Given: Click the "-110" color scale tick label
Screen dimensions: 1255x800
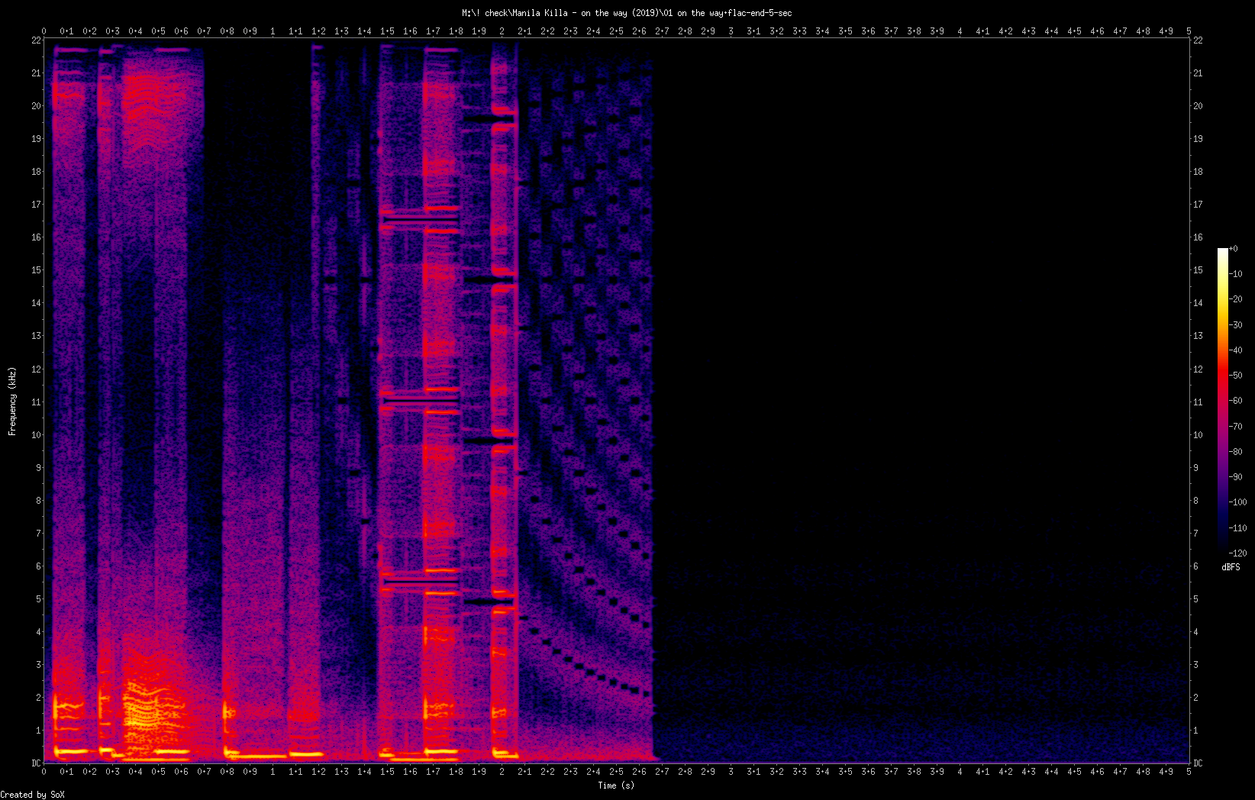Looking at the screenshot, I should 1239,527.
